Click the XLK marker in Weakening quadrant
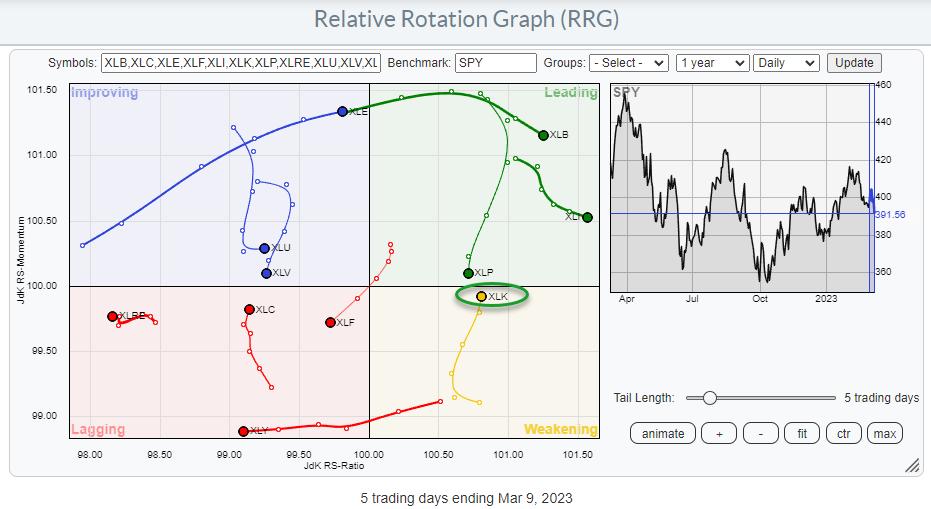Screen dimensions: 931x509 481,297
